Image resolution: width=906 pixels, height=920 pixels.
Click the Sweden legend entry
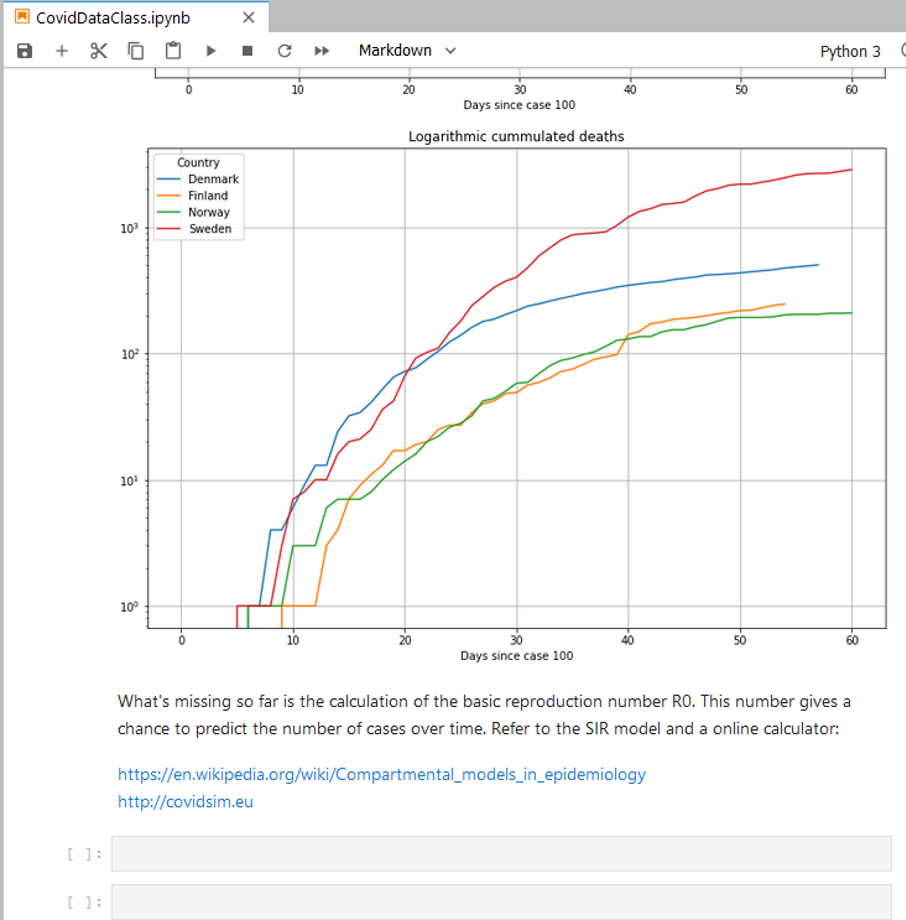[209, 229]
